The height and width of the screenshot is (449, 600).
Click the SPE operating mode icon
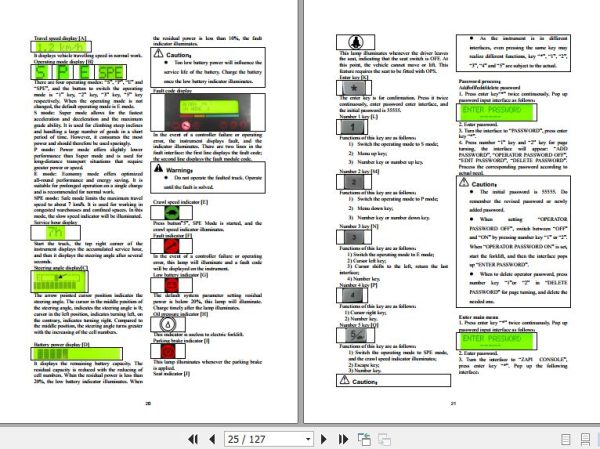click(111, 72)
